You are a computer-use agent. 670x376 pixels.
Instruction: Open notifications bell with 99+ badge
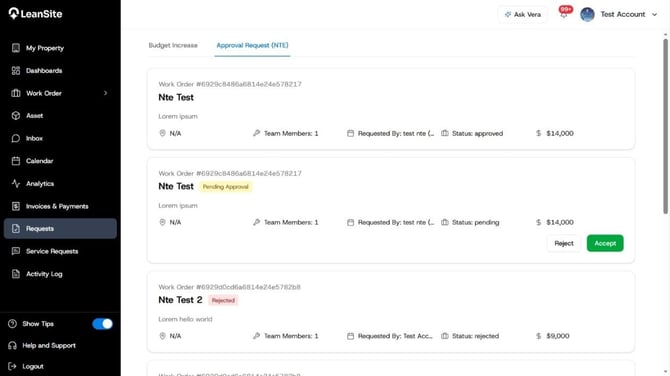coord(564,14)
